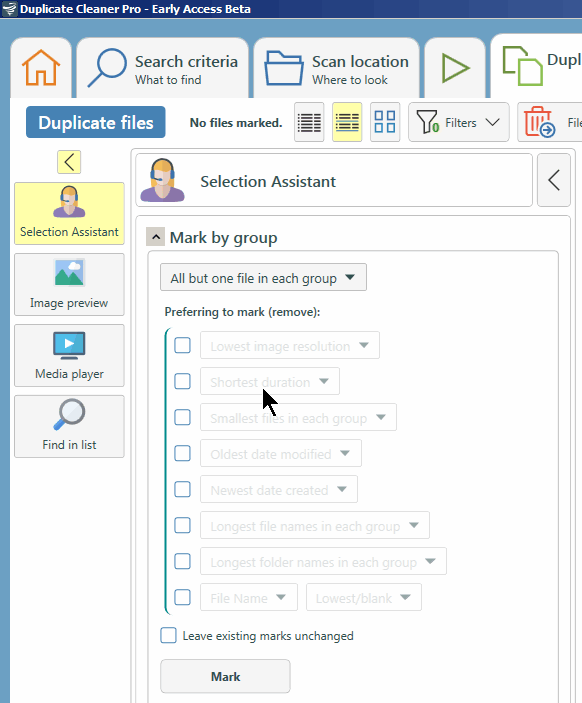Click the Mark button
The width and height of the screenshot is (582, 703).
(225, 676)
